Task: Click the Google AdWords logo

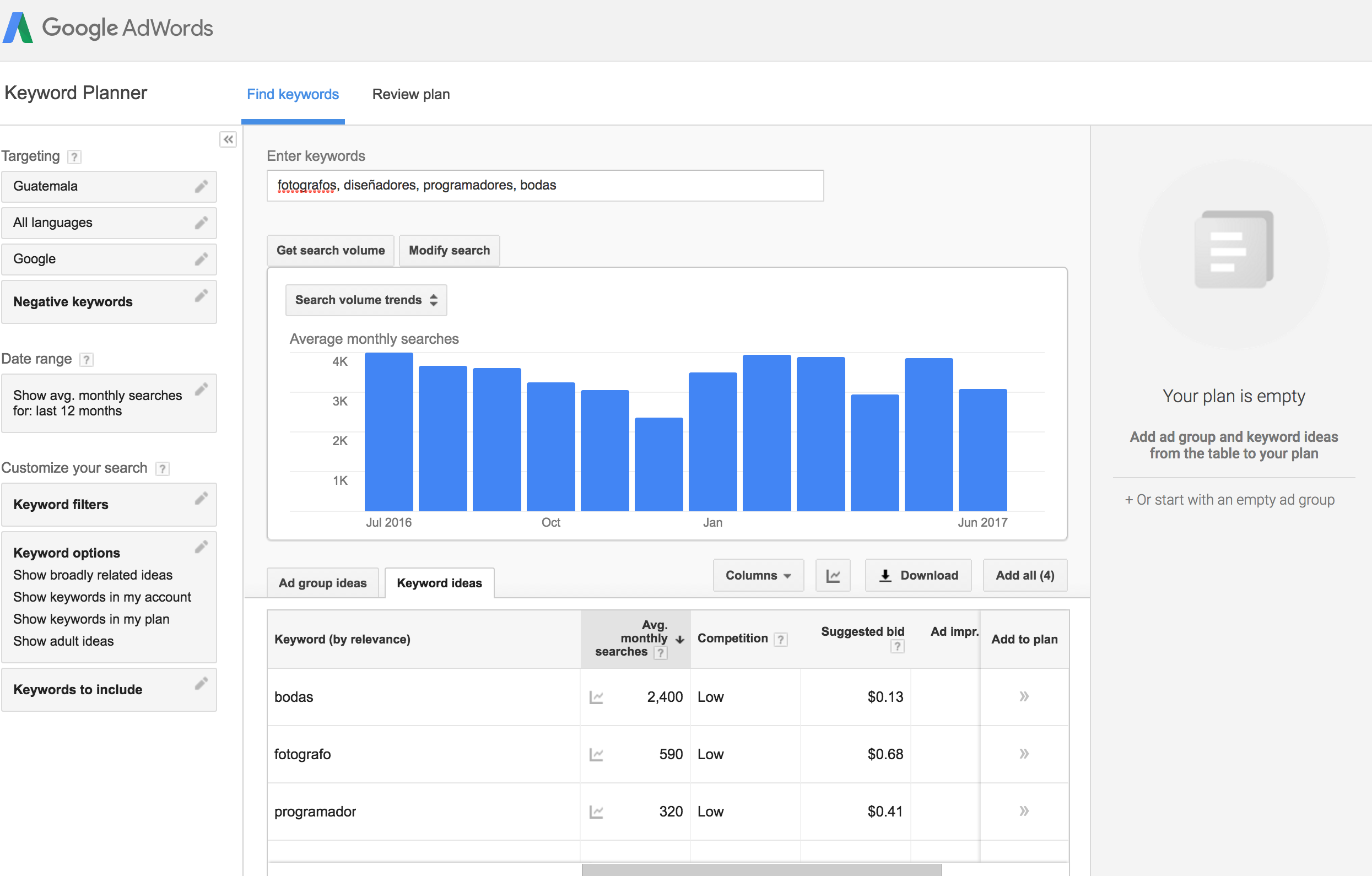Action: click(107, 28)
